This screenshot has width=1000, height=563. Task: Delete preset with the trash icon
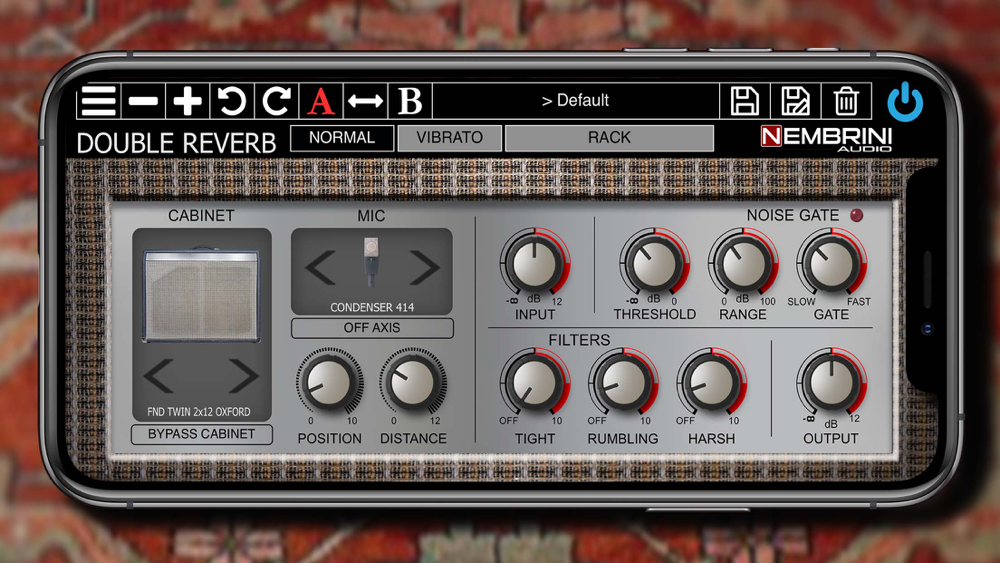pos(846,101)
